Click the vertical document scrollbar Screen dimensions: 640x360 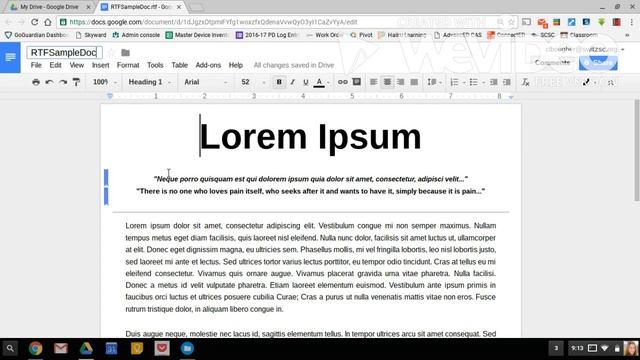coord(637,150)
